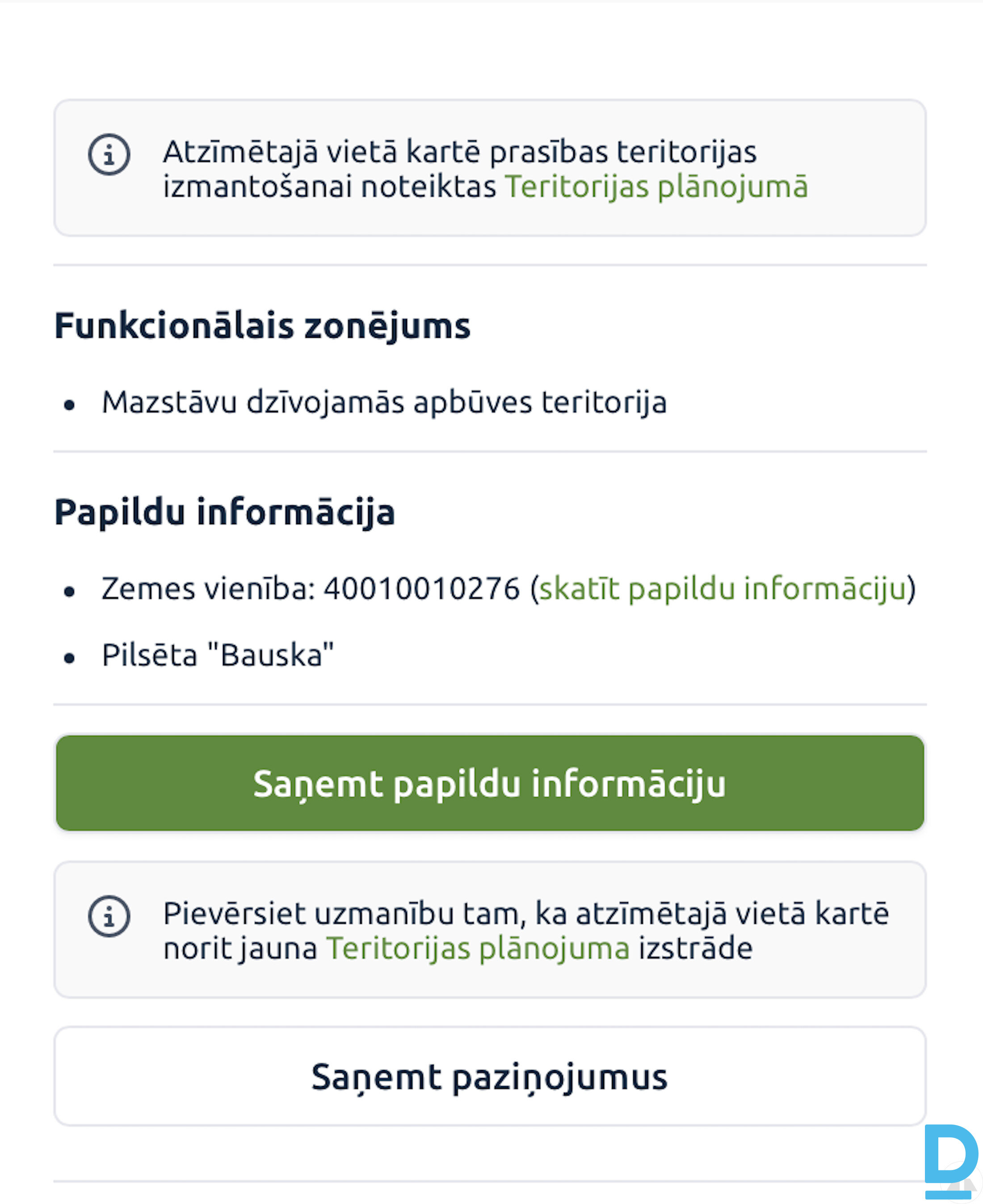The height and width of the screenshot is (1204, 983).
Task: Click the bullet before "Zemes vienība"
Action: pos(70,592)
